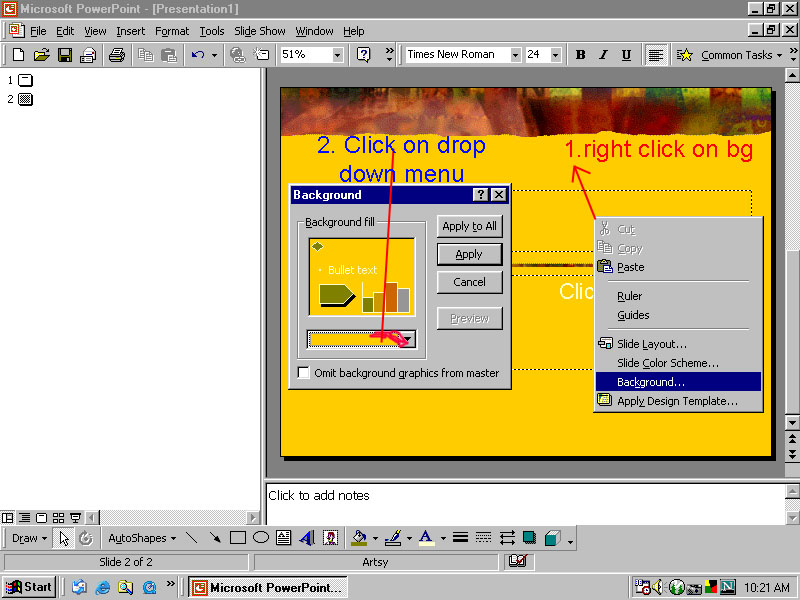Click the Apply button in Background dialog
The height and width of the screenshot is (600, 800).
(469, 254)
